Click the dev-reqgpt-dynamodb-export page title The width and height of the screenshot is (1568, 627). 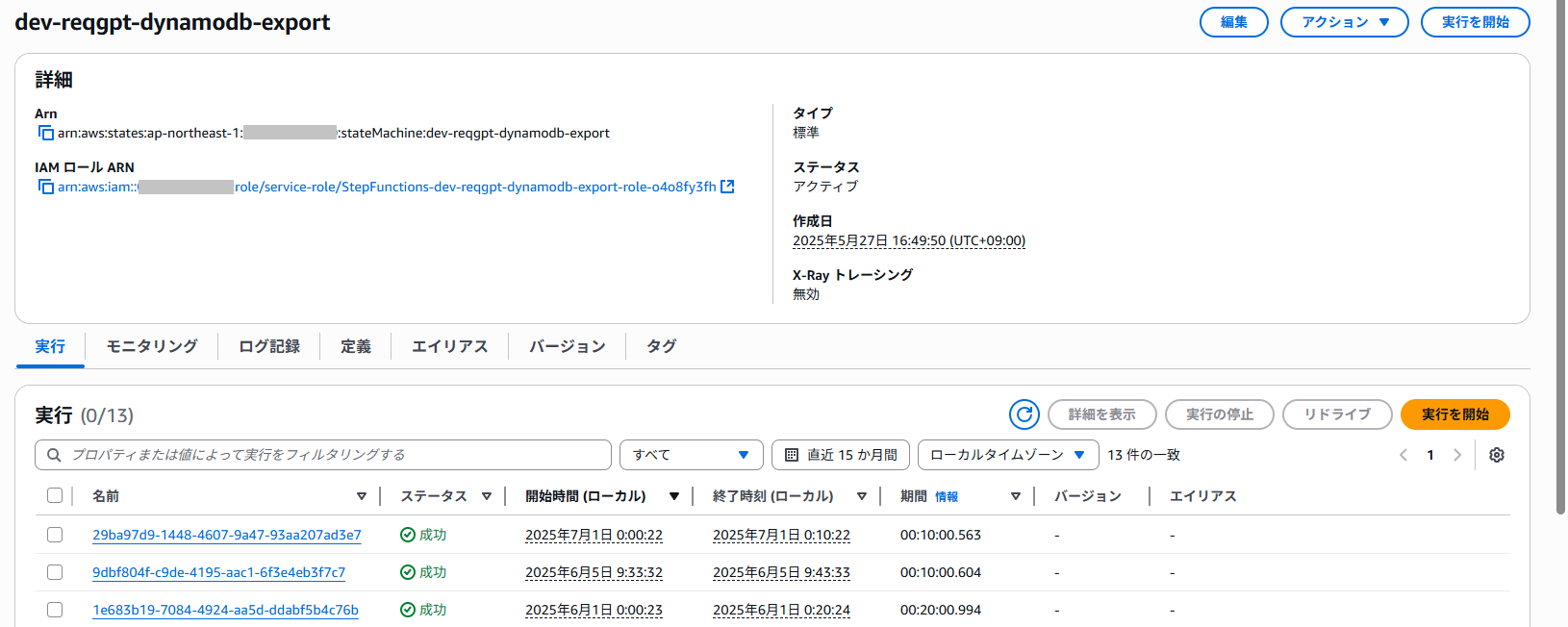[172, 22]
